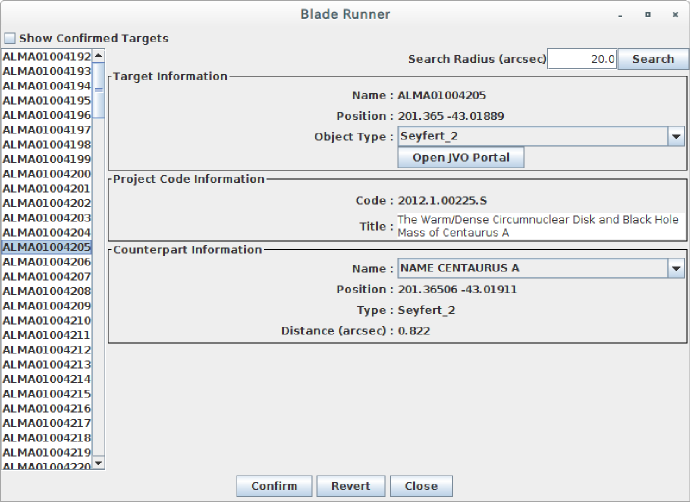Click the project title text area
The width and height of the screenshot is (690, 502).
tap(541, 226)
